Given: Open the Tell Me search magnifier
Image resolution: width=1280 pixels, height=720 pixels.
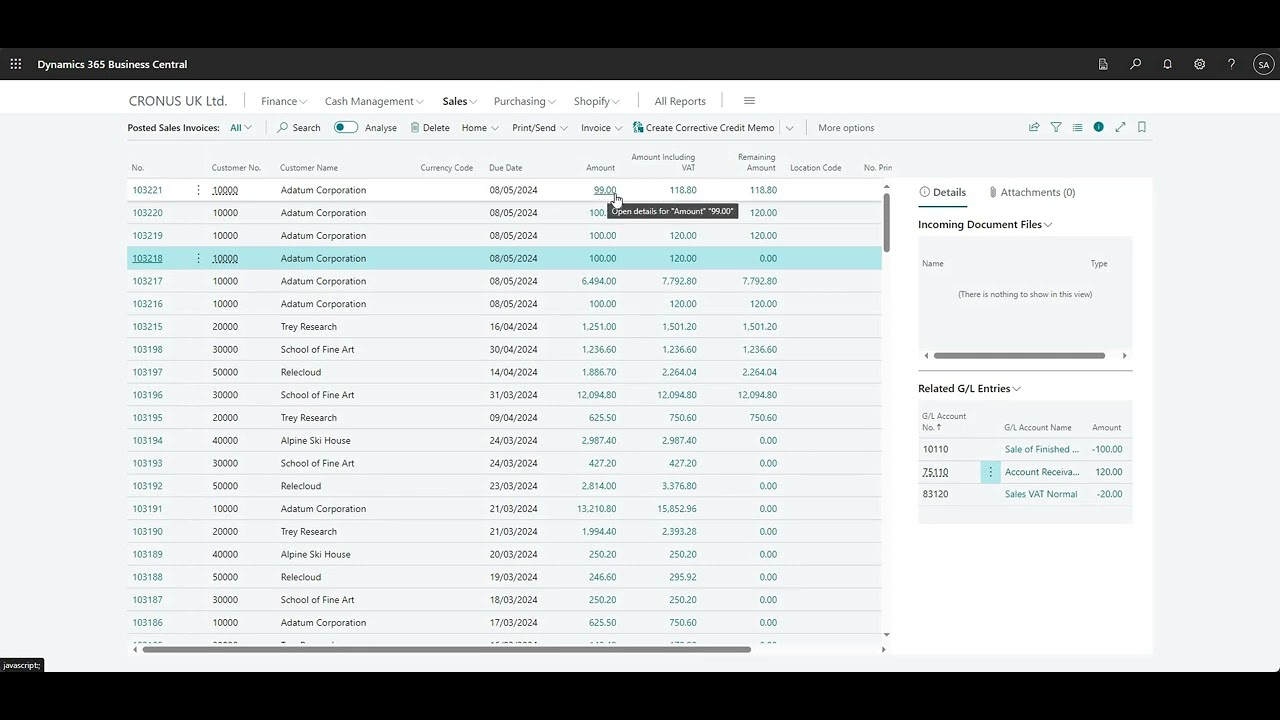Looking at the screenshot, I should [1135, 64].
